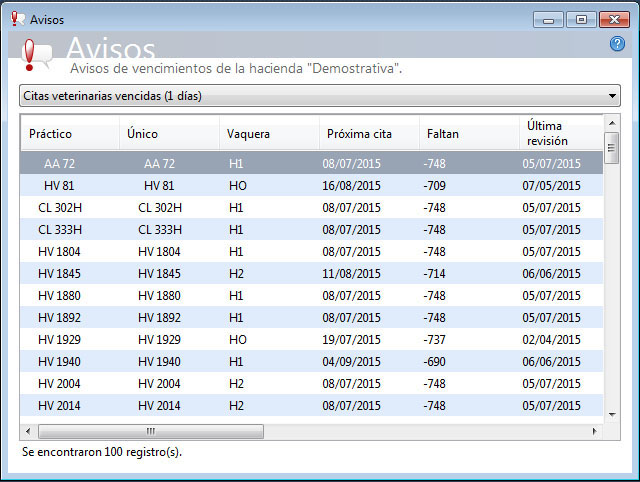
Task: Click the horizontal scrollbar thumb
Action: pos(151,431)
